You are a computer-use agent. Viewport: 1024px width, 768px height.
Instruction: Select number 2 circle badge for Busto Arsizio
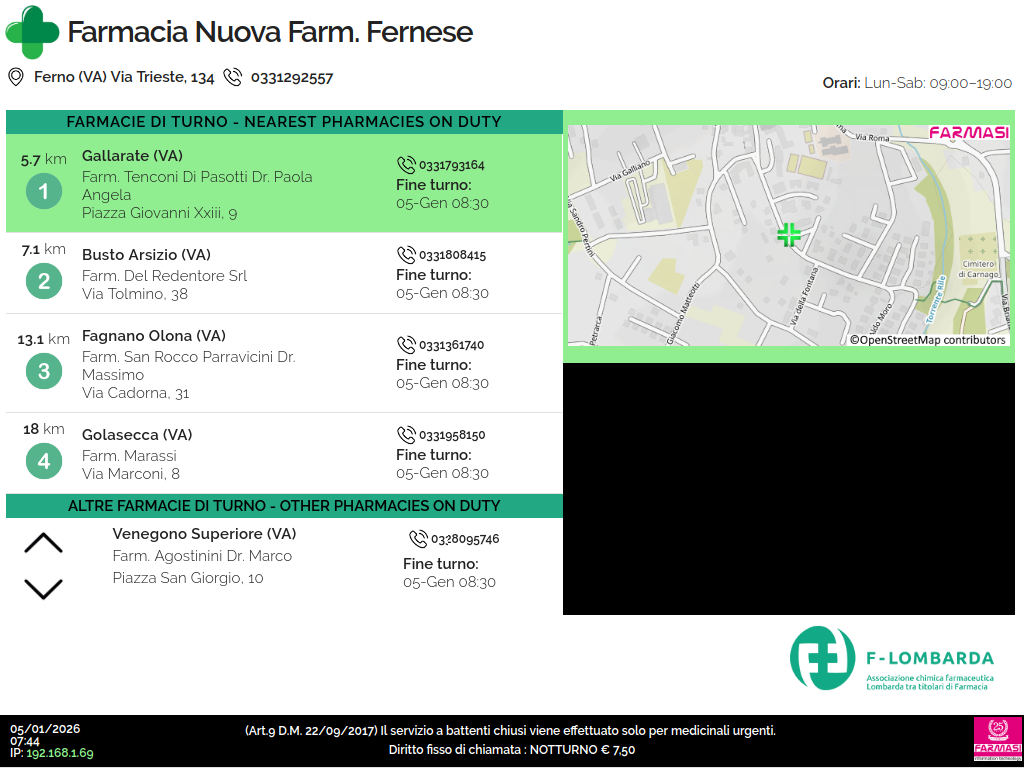tap(43, 282)
